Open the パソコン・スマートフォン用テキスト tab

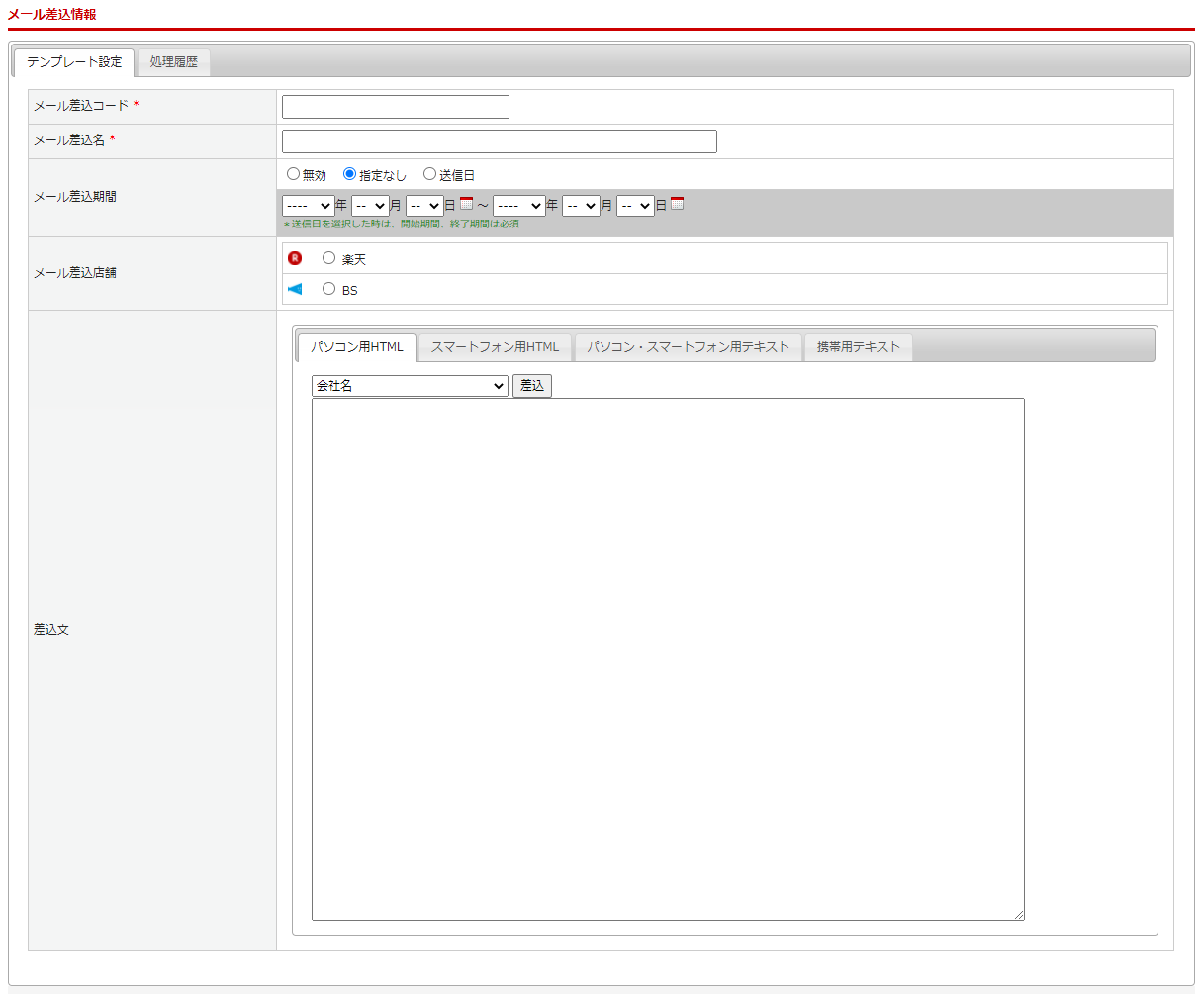pos(688,347)
